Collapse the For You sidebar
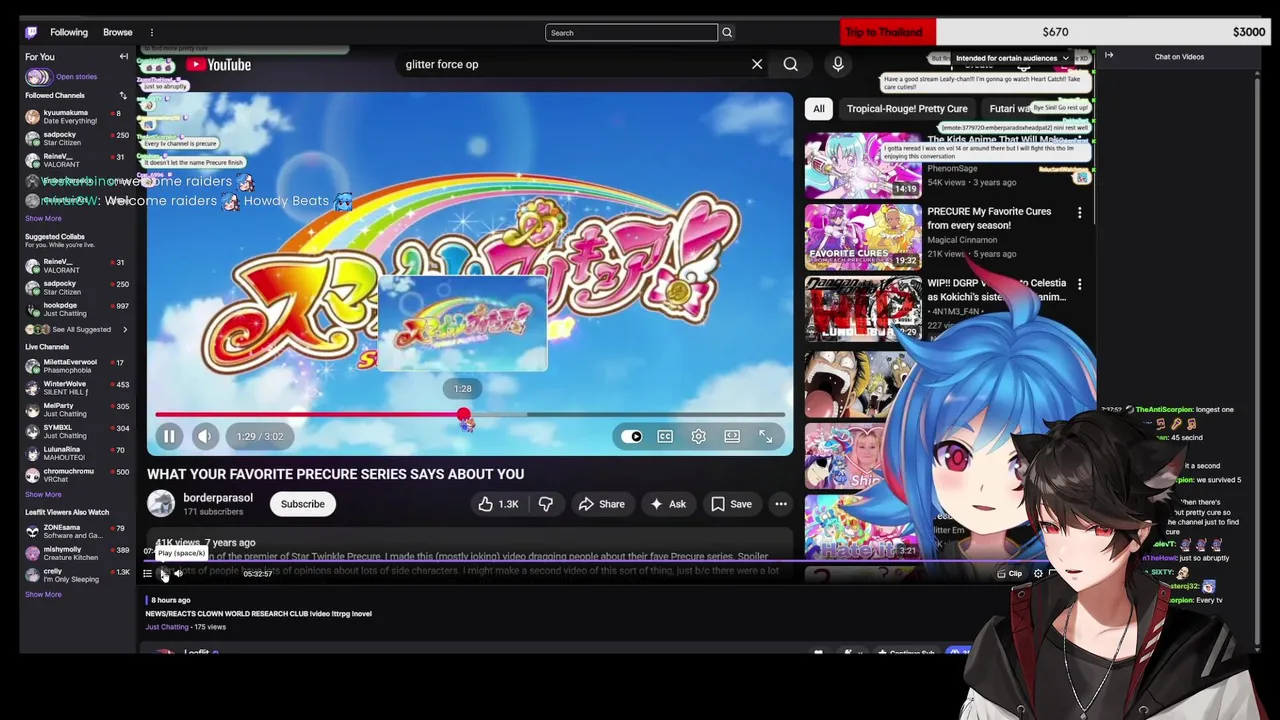The width and height of the screenshot is (1280, 720). coord(124,57)
